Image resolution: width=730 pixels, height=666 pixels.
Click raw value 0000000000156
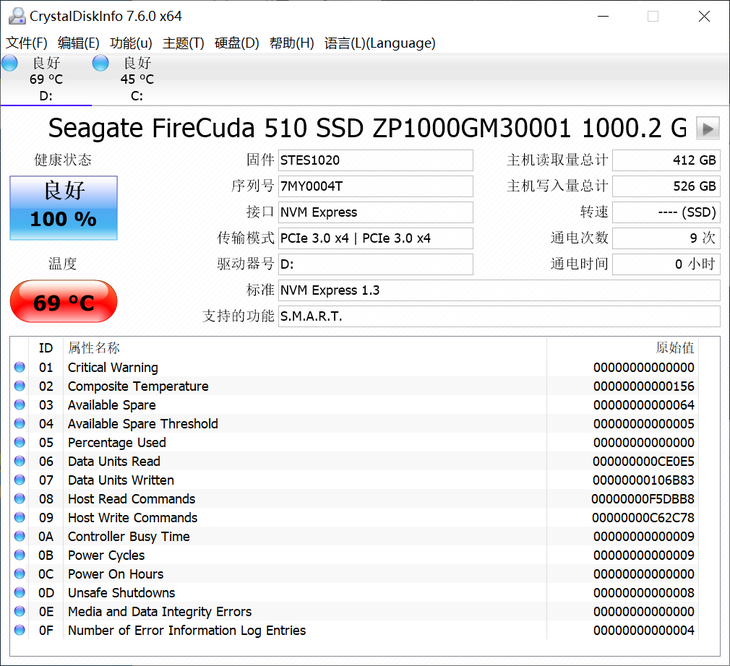[644, 386]
